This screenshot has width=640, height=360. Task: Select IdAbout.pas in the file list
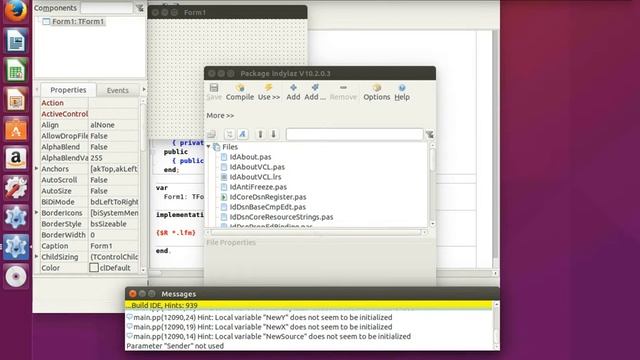250,157
